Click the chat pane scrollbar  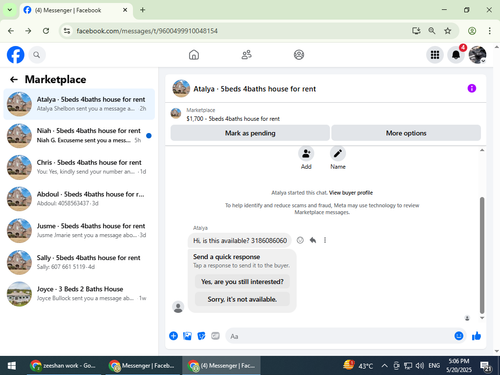(x=482, y=255)
